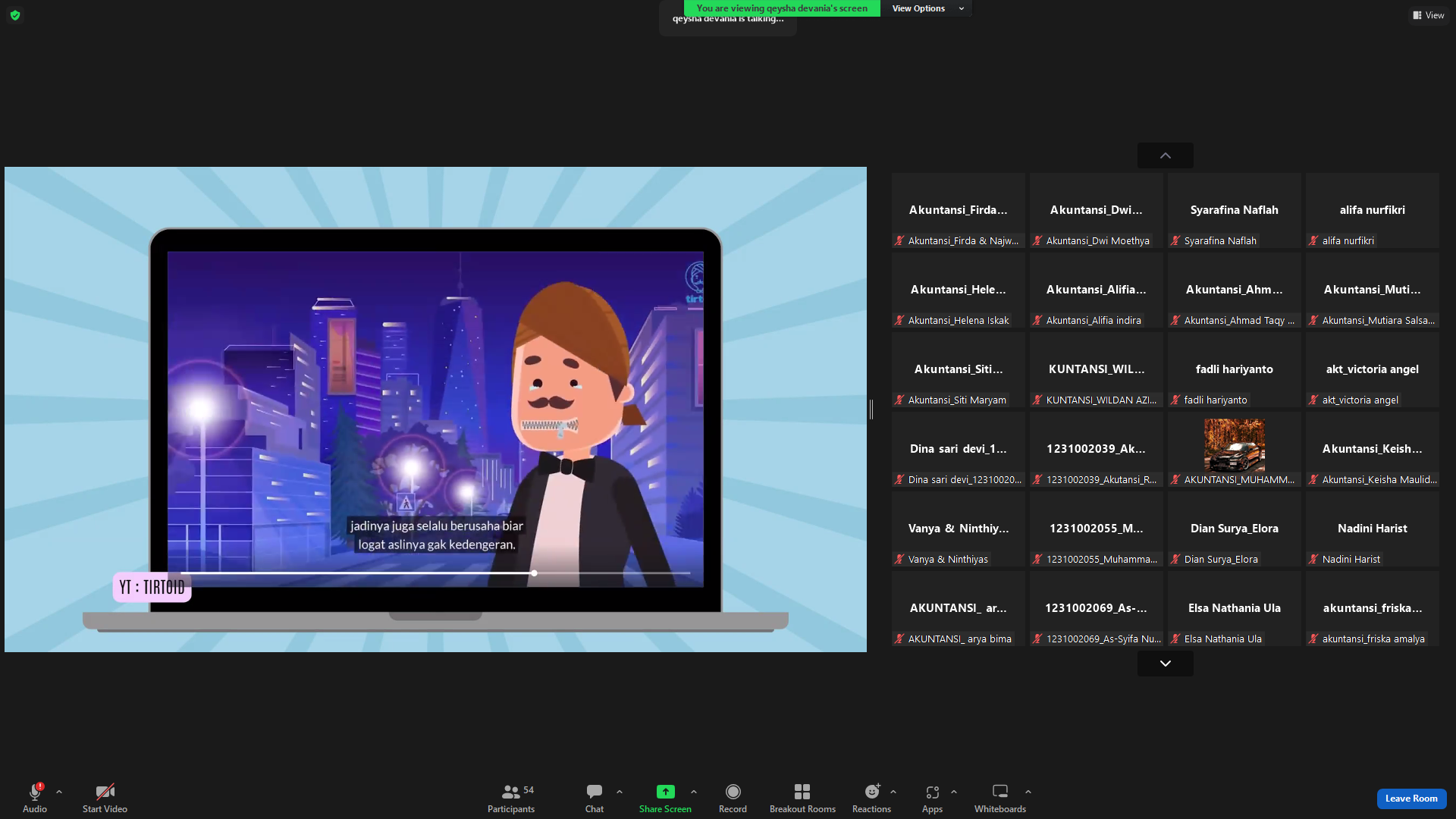Viewport: 1456px width, 819px height.
Task: Open the Reactions menu
Action: tap(872, 798)
